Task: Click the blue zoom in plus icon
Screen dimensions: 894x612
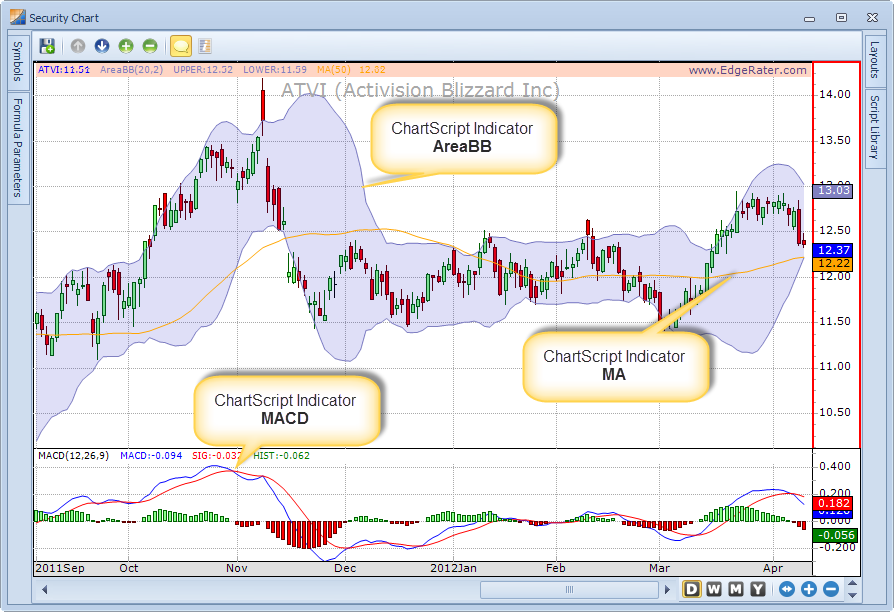Action: click(808, 589)
